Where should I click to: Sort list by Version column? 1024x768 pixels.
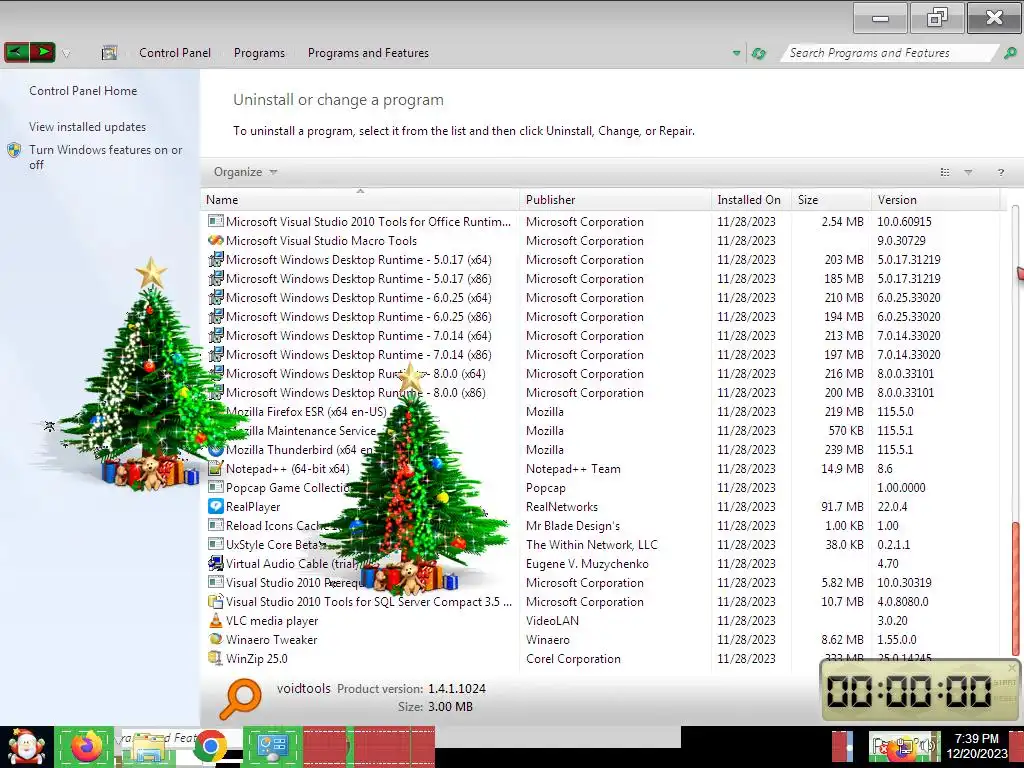935,200
